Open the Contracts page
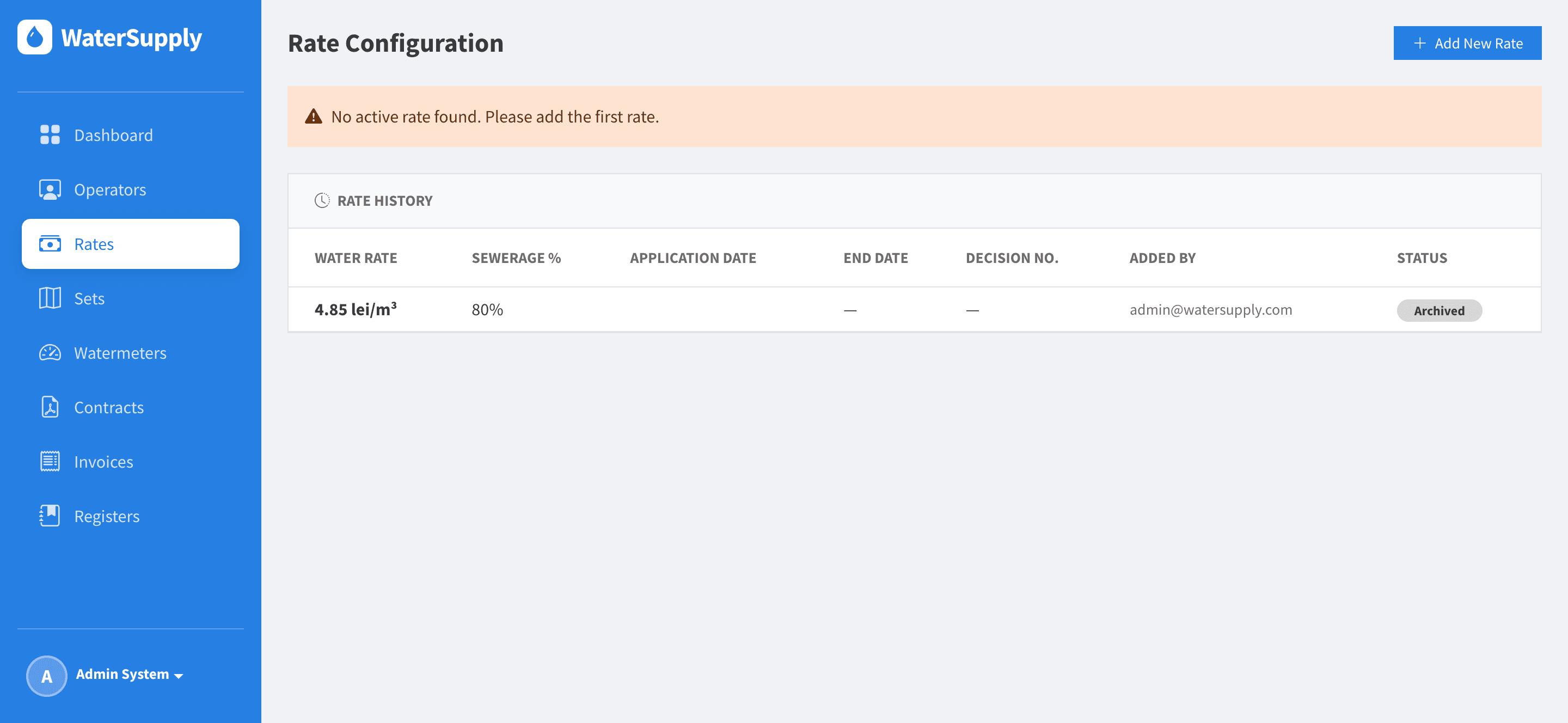Image resolution: width=1568 pixels, height=723 pixels. [131, 407]
